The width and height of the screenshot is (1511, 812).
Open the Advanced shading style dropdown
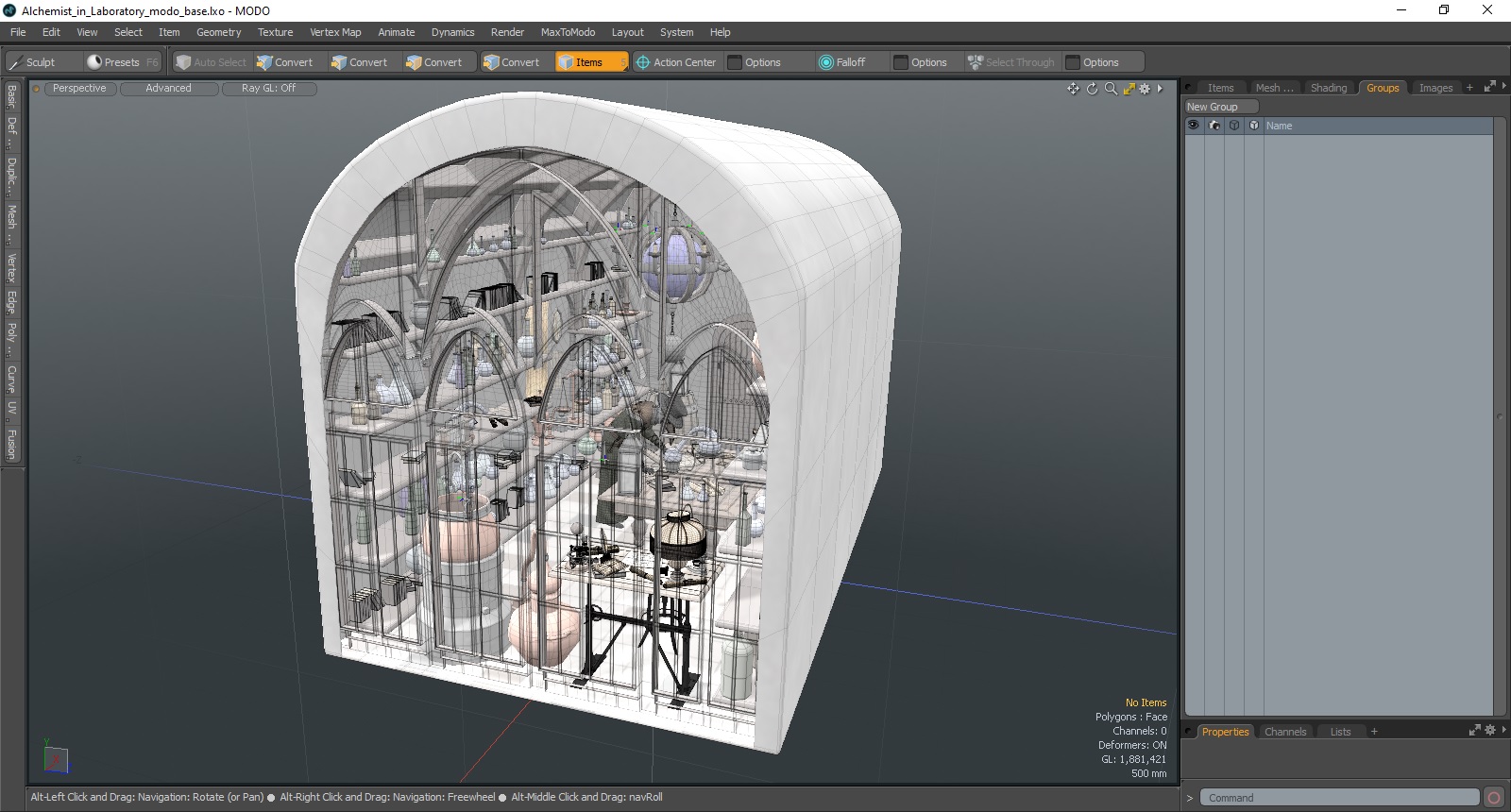click(x=169, y=89)
